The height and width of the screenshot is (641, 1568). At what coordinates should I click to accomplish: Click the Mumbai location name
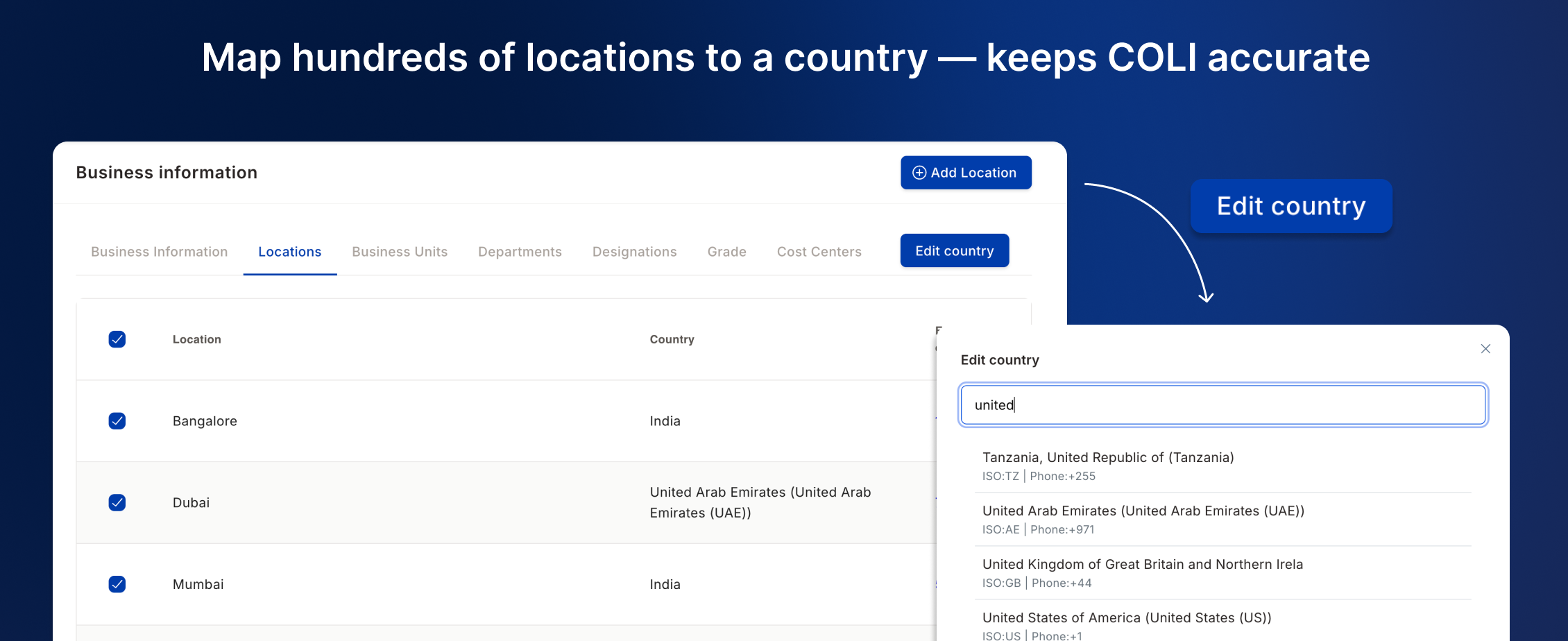[x=198, y=584]
